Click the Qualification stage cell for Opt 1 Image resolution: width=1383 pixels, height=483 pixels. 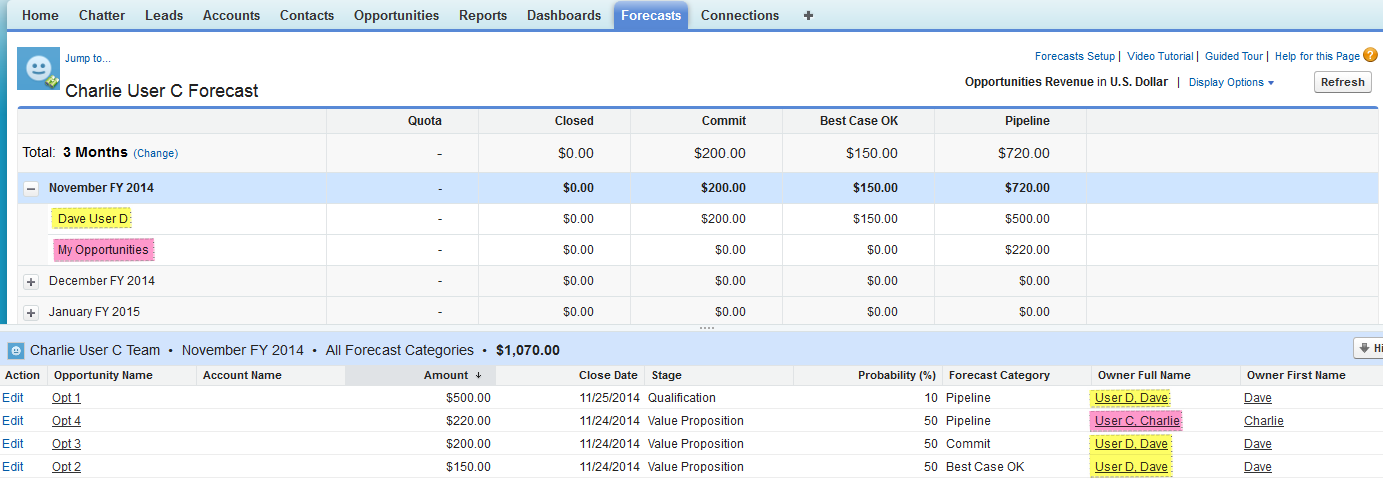(683, 398)
